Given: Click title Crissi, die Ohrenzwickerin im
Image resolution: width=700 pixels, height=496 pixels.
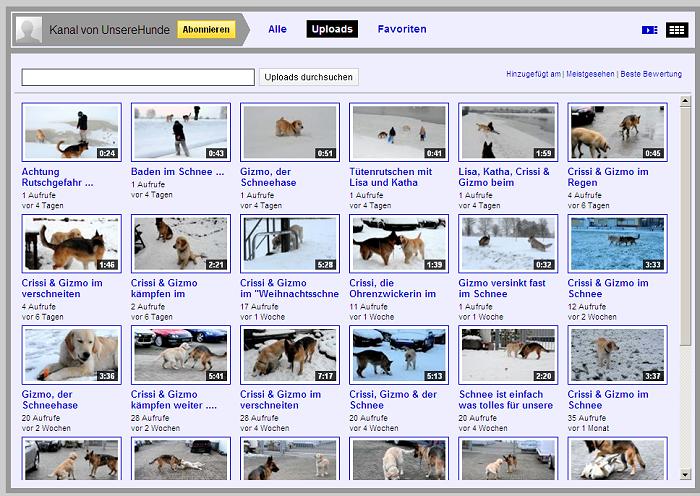Looking at the screenshot, I should point(392,288).
